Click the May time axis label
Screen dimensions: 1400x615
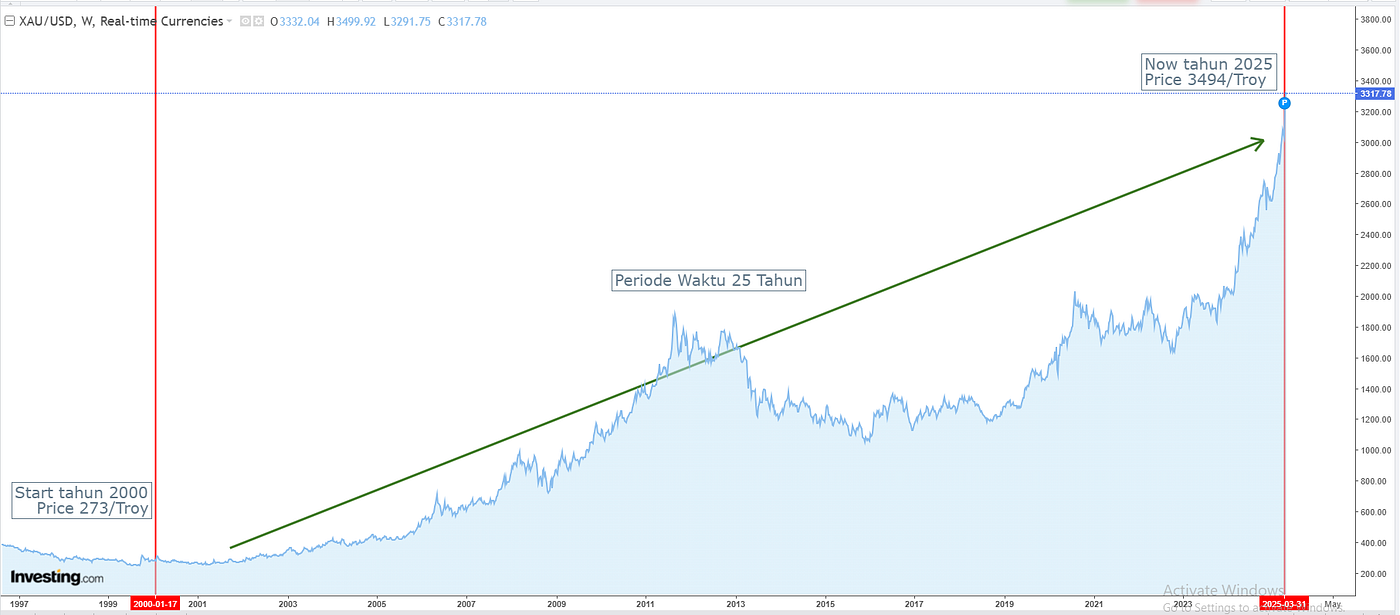click(x=1333, y=604)
